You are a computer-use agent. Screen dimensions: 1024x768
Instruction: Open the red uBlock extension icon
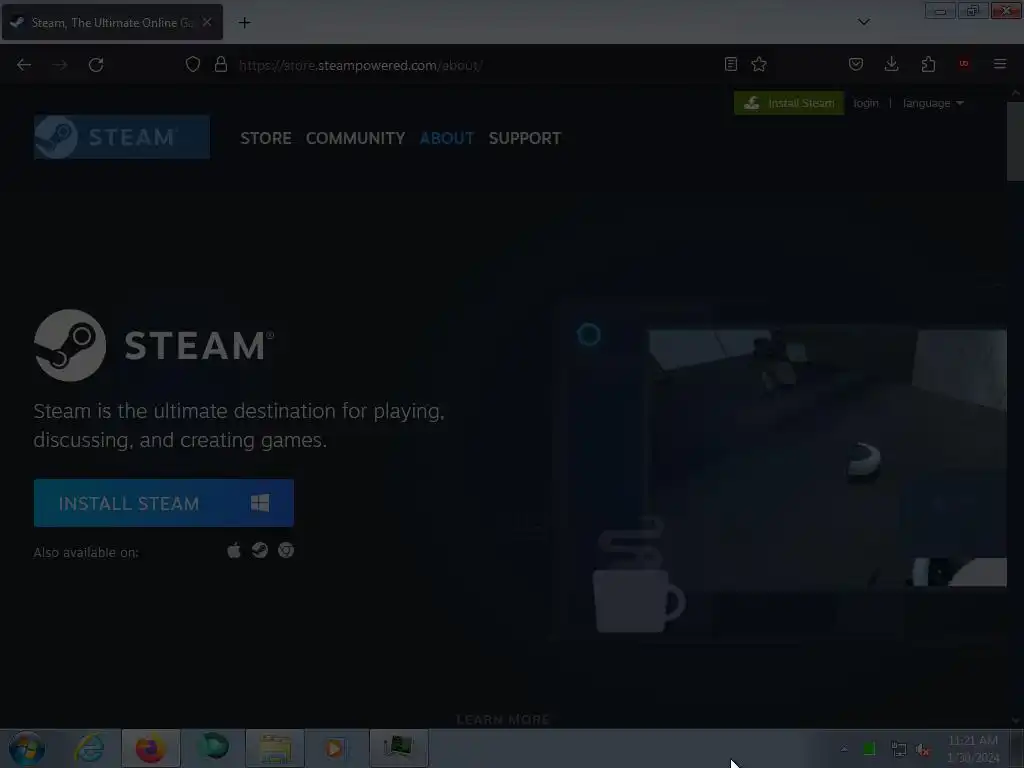pos(964,64)
